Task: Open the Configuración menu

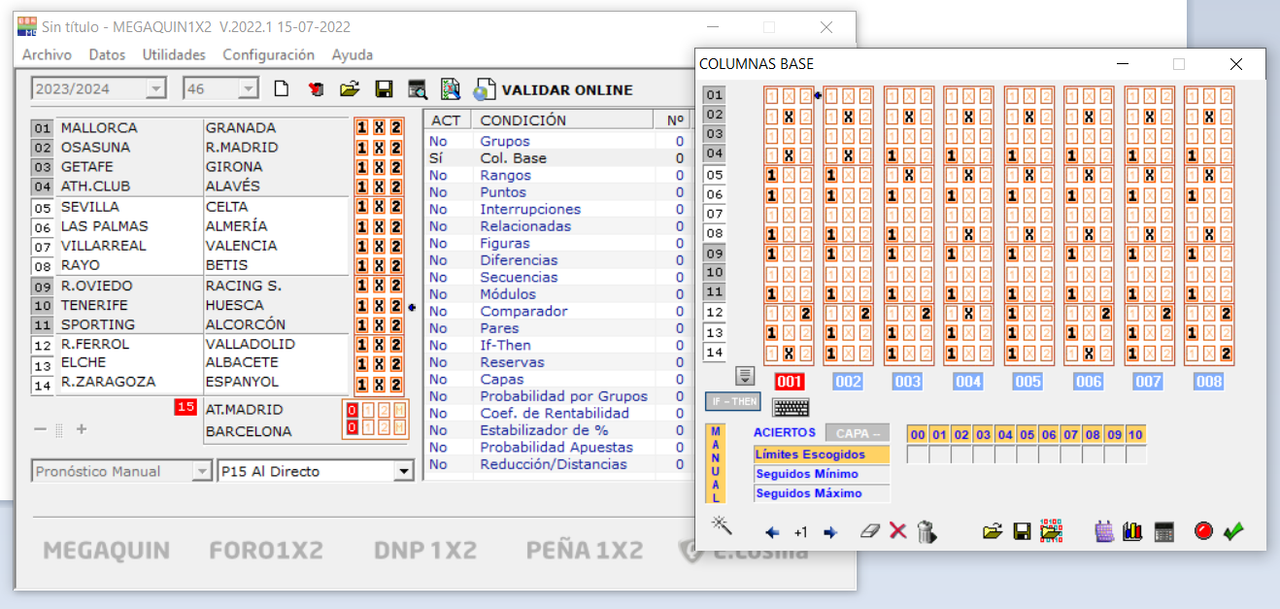Action: pyautogui.click(x=268, y=55)
